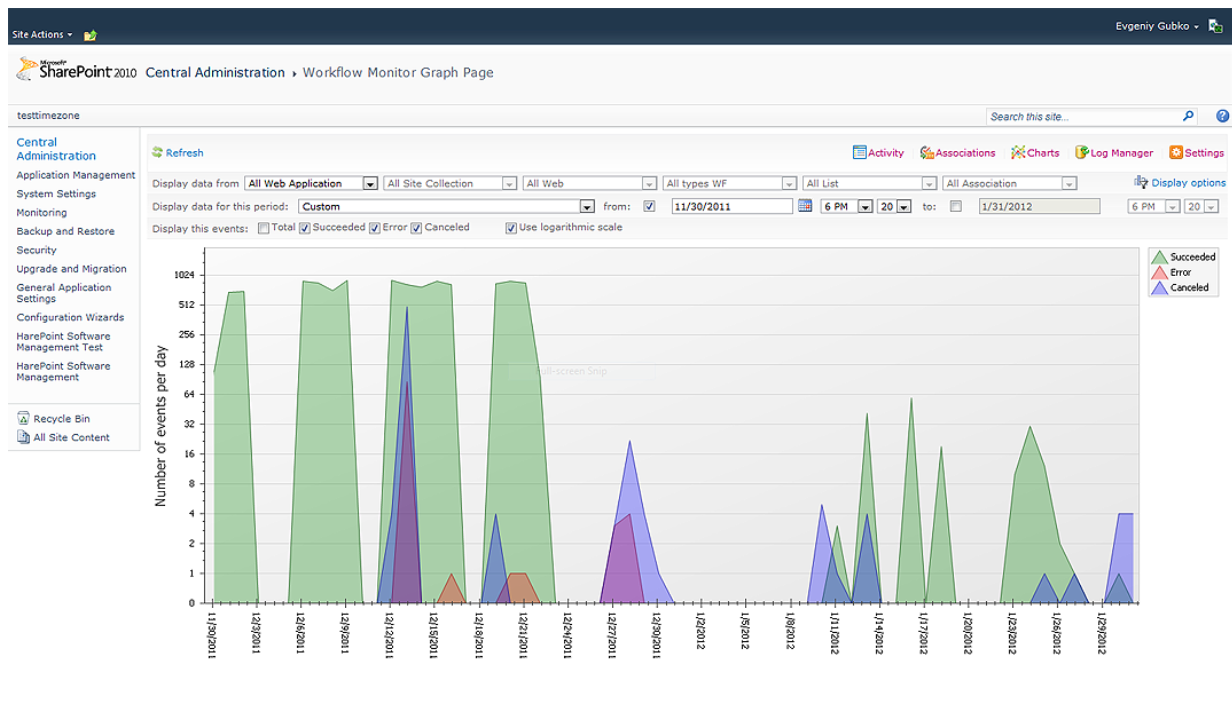Screen dimensions: 1232x701
Task: Go to Application Management link
Action: 76,175
